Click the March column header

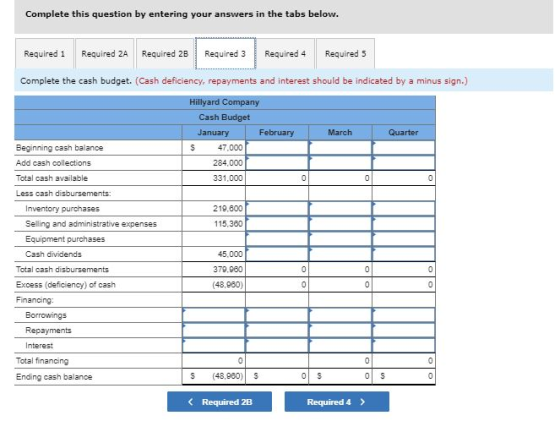pos(340,132)
